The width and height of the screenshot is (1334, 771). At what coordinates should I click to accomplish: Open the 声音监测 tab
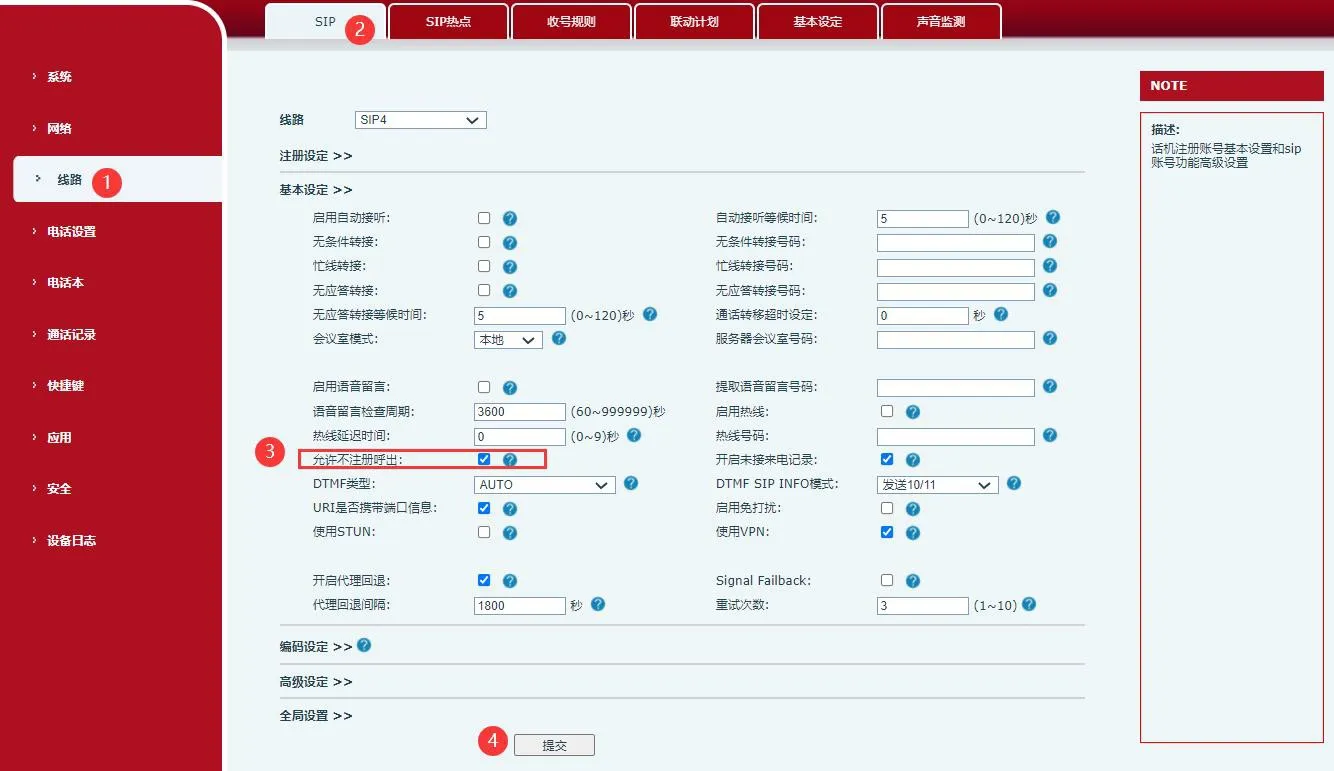[940, 21]
